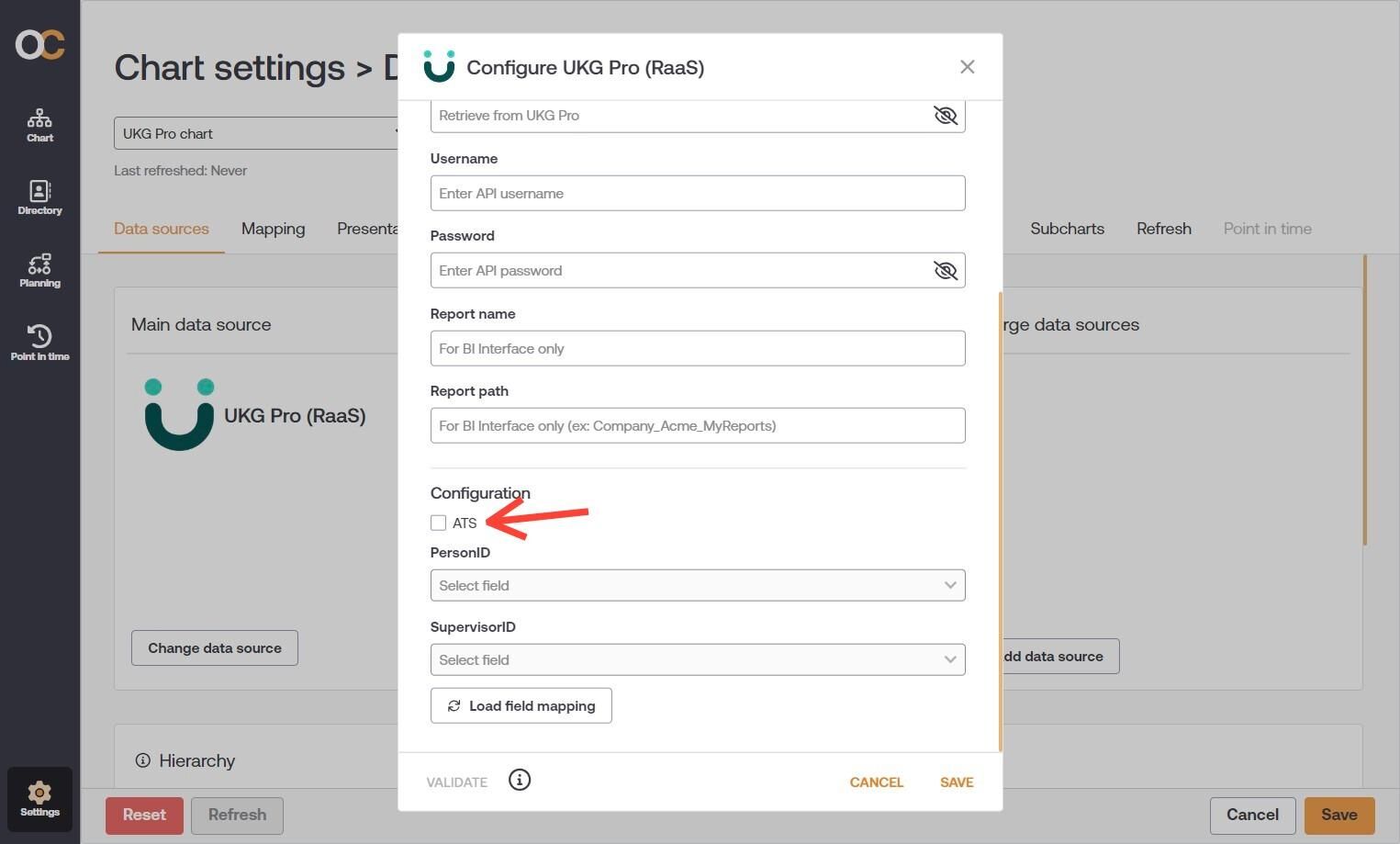Toggle password visibility eye icon
The height and width of the screenshot is (844, 1400).
coord(945,270)
